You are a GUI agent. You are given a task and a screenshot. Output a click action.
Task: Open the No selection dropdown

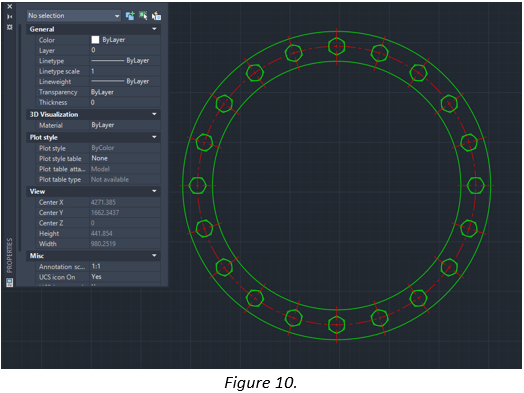(x=74, y=16)
